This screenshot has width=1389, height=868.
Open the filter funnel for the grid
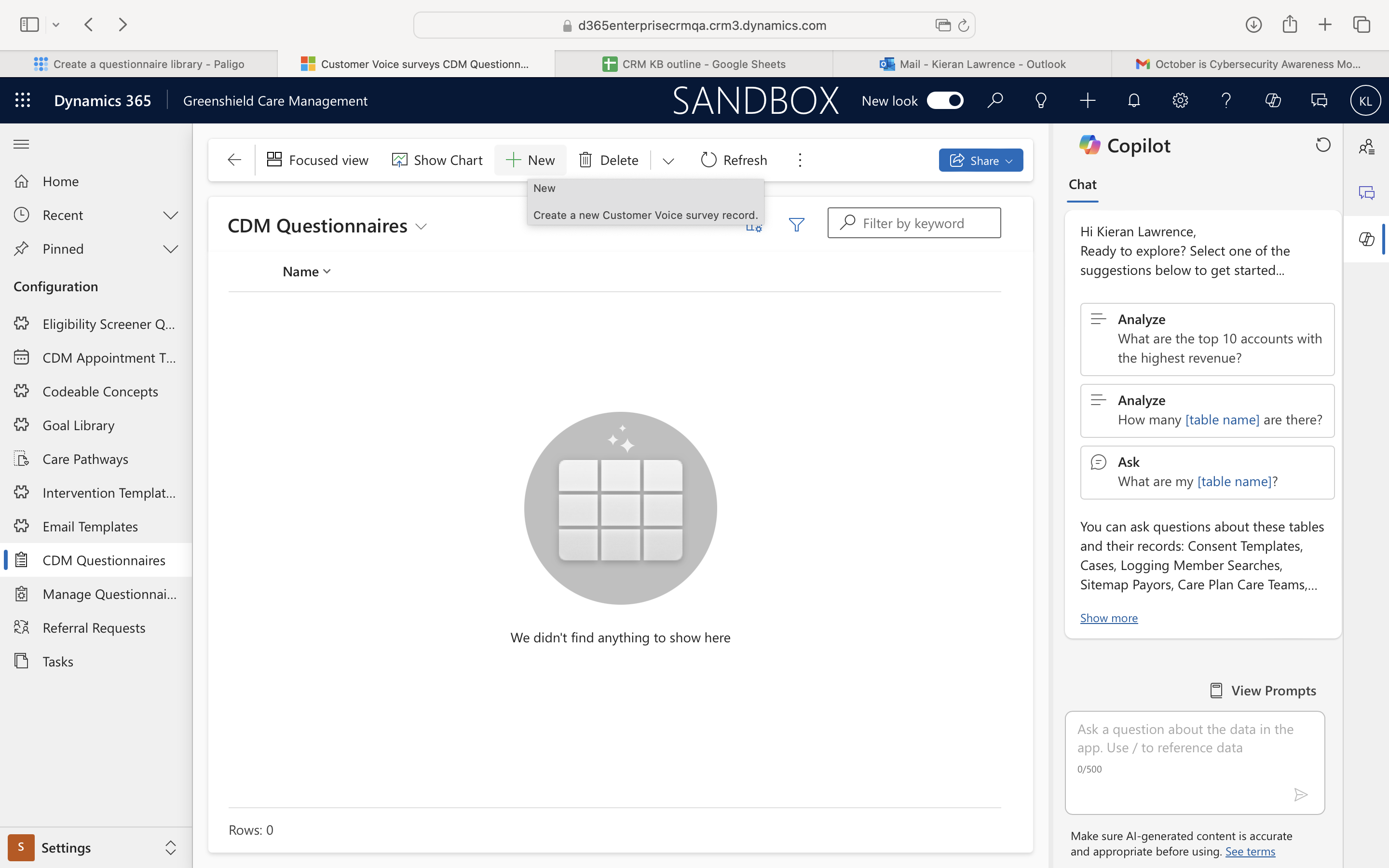(796, 224)
